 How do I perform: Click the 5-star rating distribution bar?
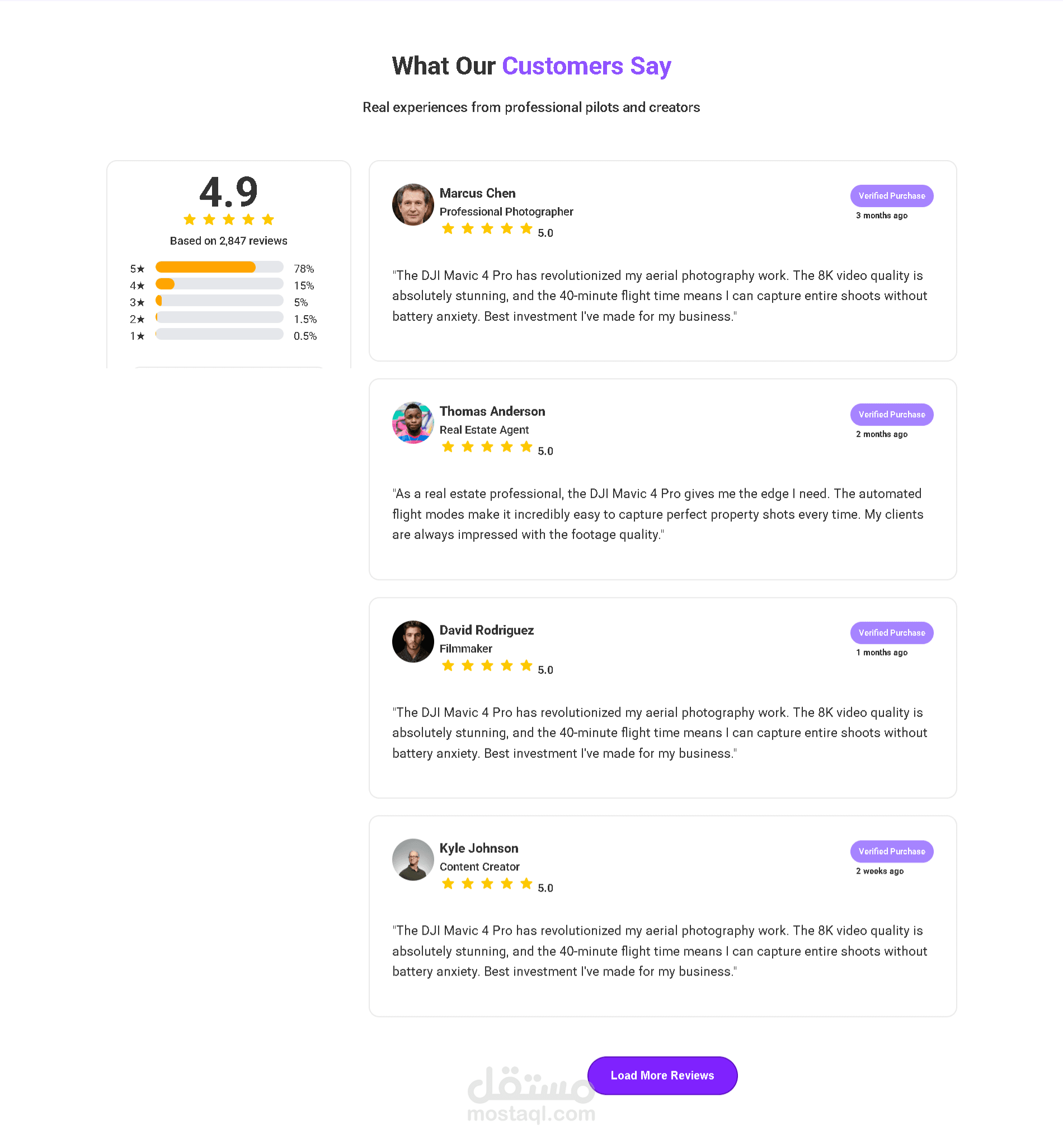click(x=219, y=267)
